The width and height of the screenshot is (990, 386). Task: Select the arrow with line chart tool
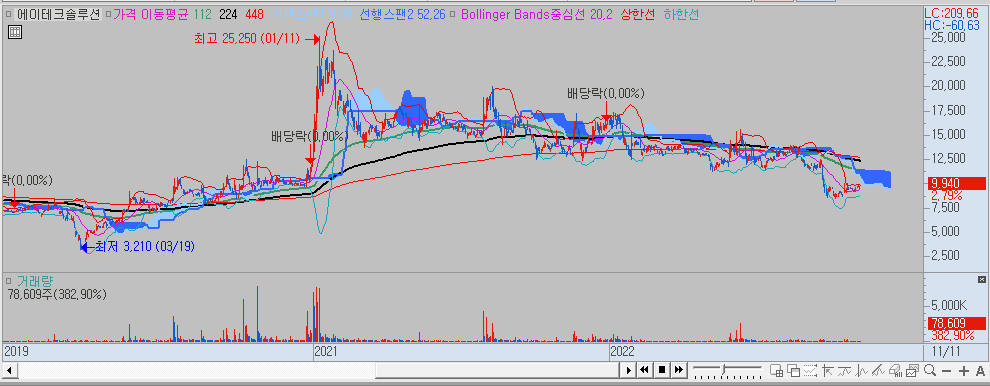[828, 370]
